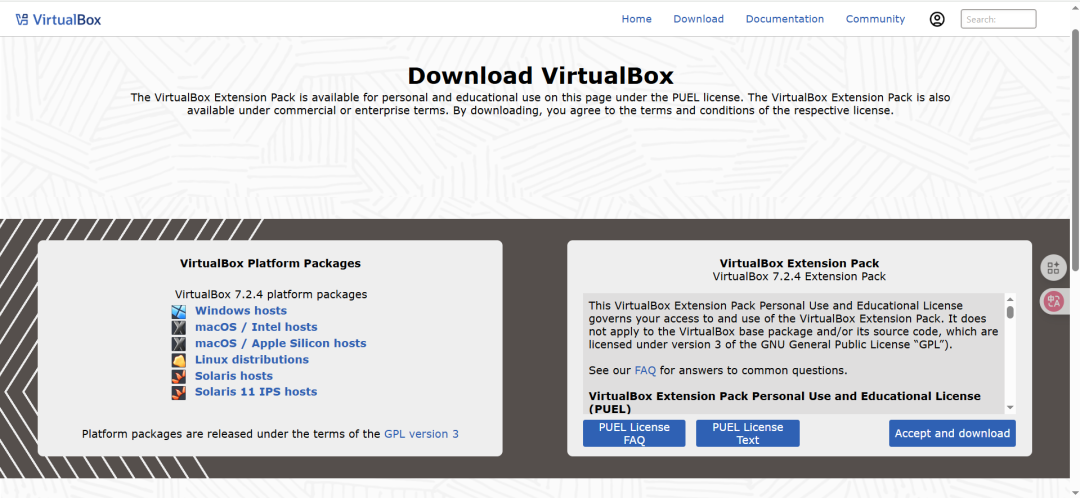Click the Solaris hosts icon

tap(179, 376)
